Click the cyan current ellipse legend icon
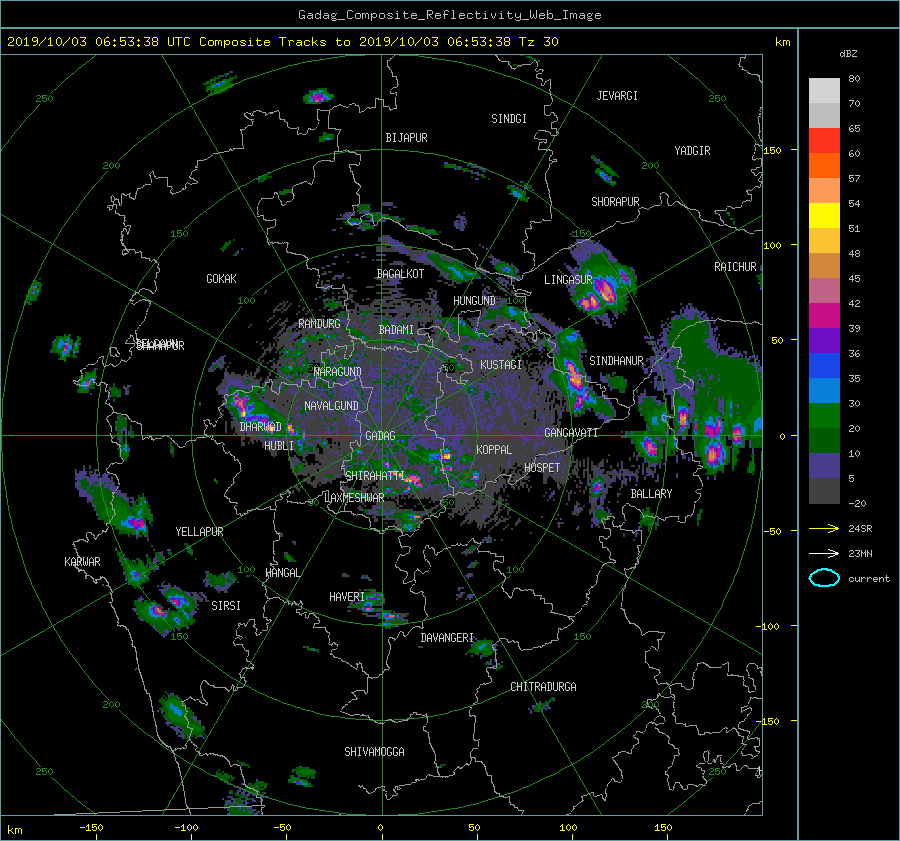 point(824,578)
